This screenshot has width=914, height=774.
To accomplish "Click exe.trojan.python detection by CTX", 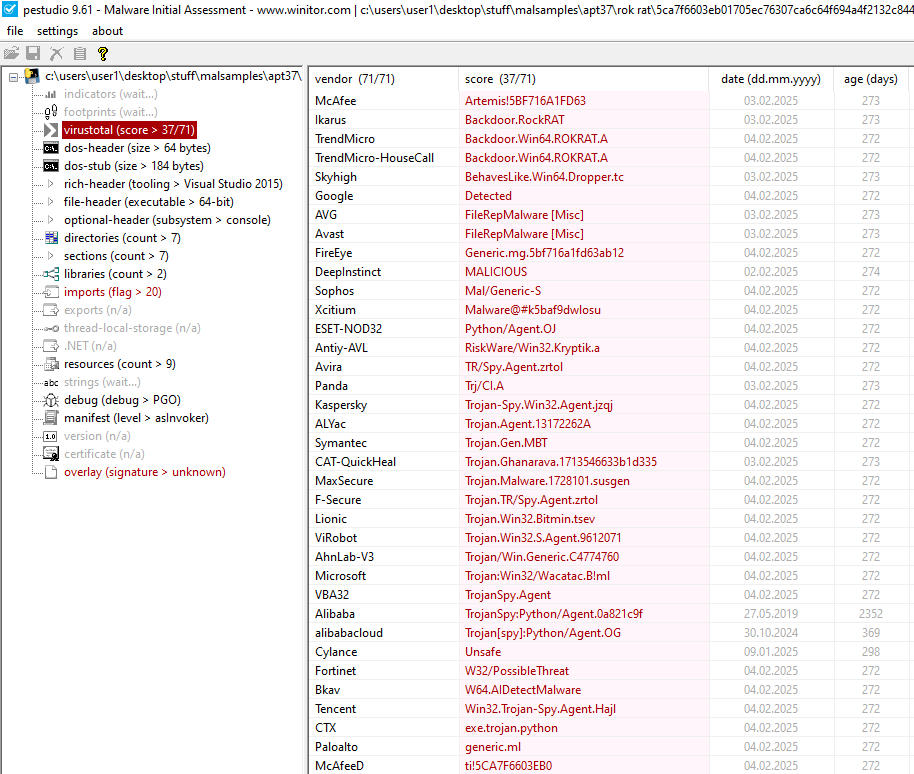I will point(511,728).
